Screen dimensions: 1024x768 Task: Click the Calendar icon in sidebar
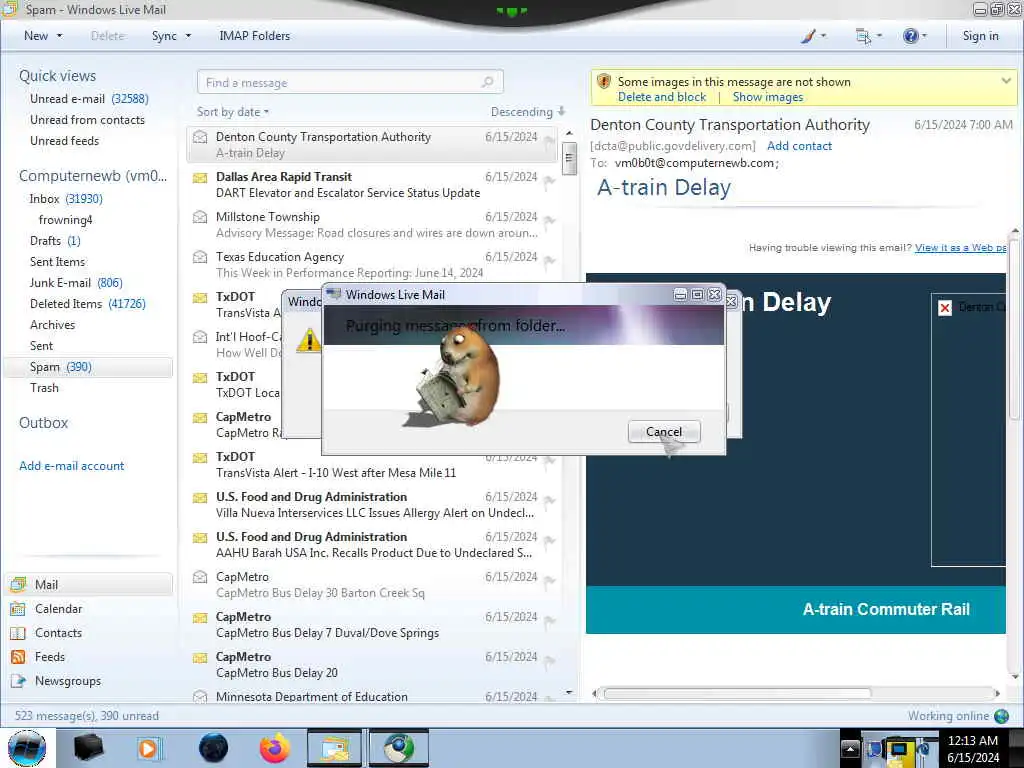click(18, 609)
